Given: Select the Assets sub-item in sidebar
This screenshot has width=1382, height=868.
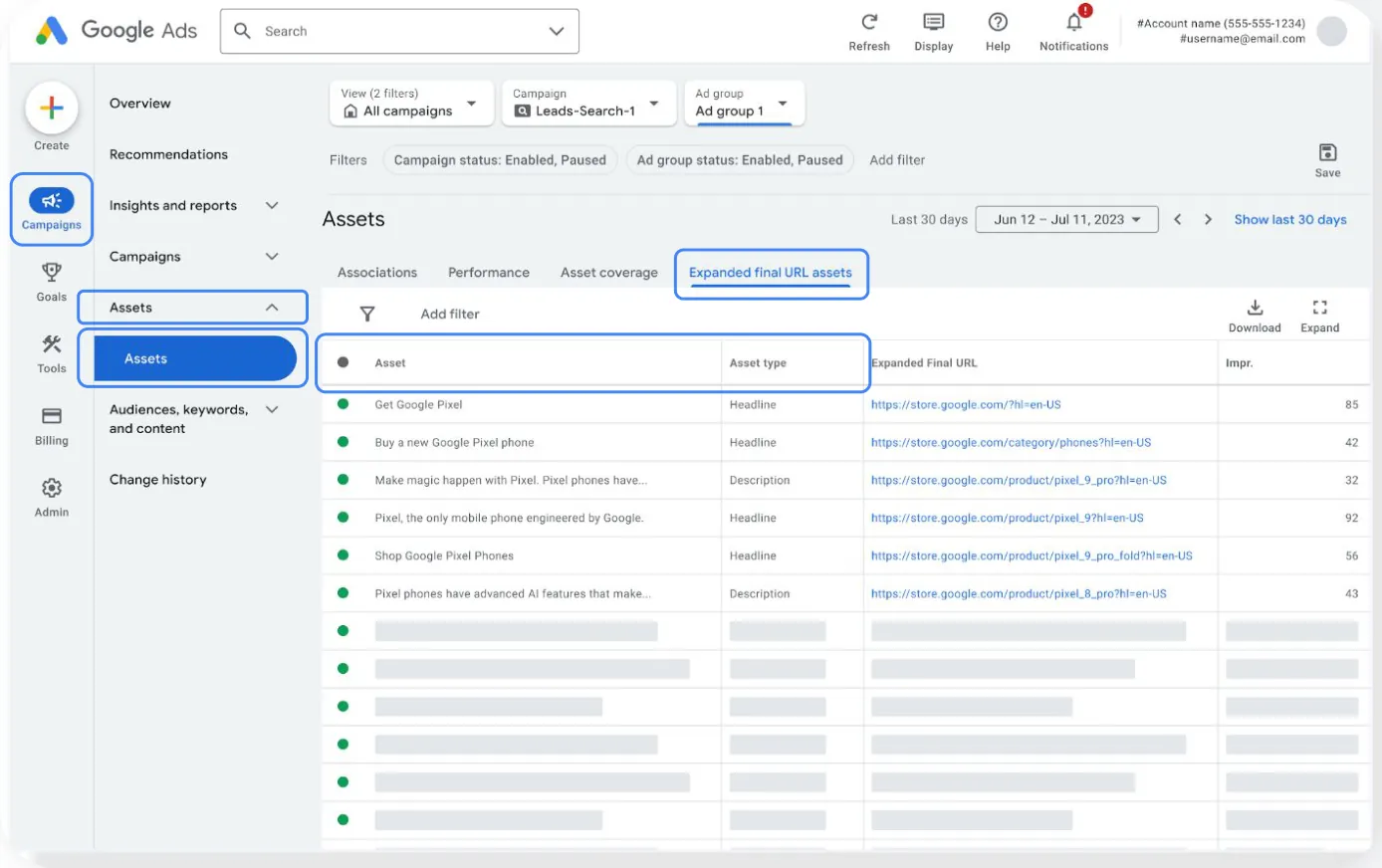Looking at the screenshot, I should point(195,358).
